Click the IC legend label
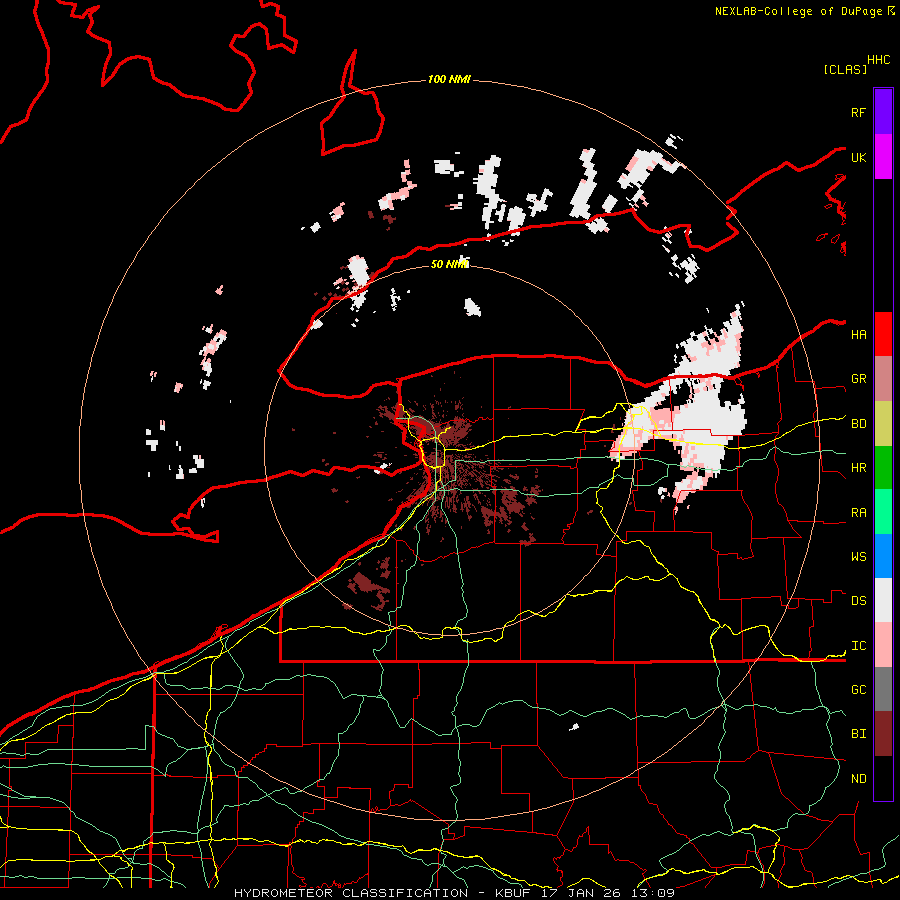The width and height of the screenshot is (900, 900). click(858, 646)
